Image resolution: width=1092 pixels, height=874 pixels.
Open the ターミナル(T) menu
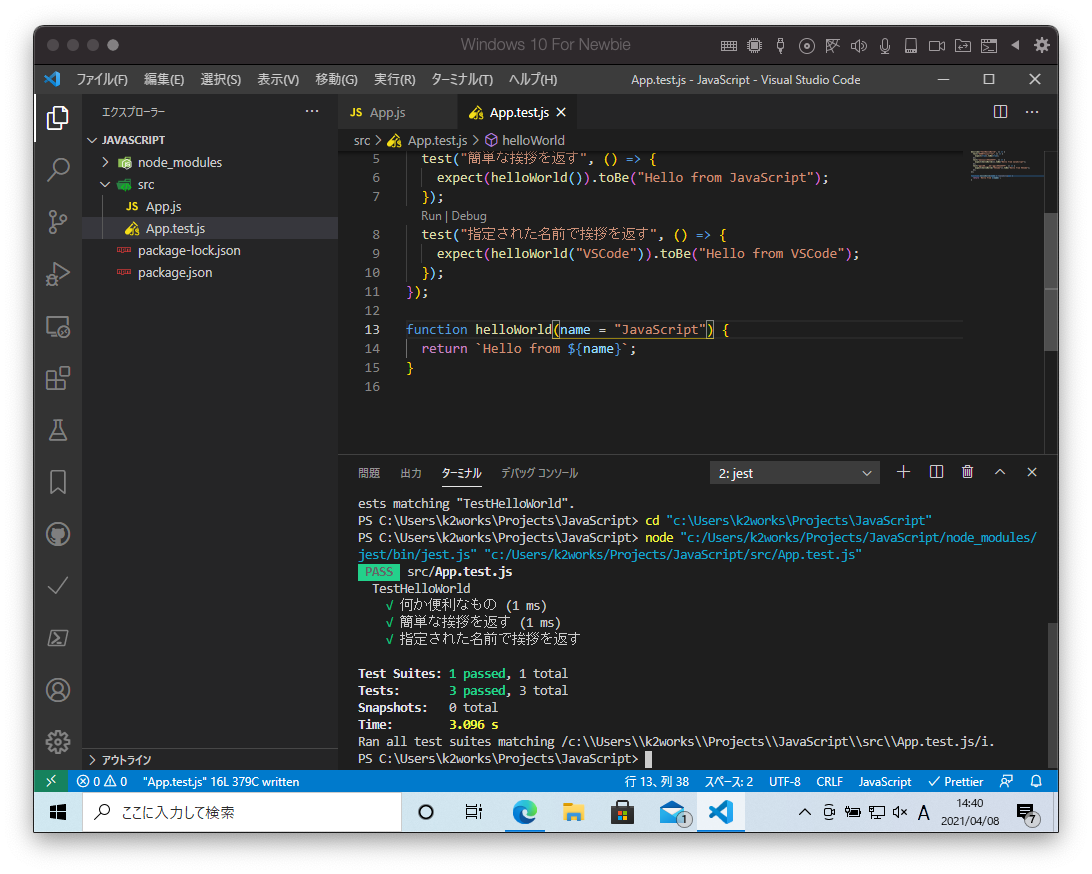tap(461, 80)
